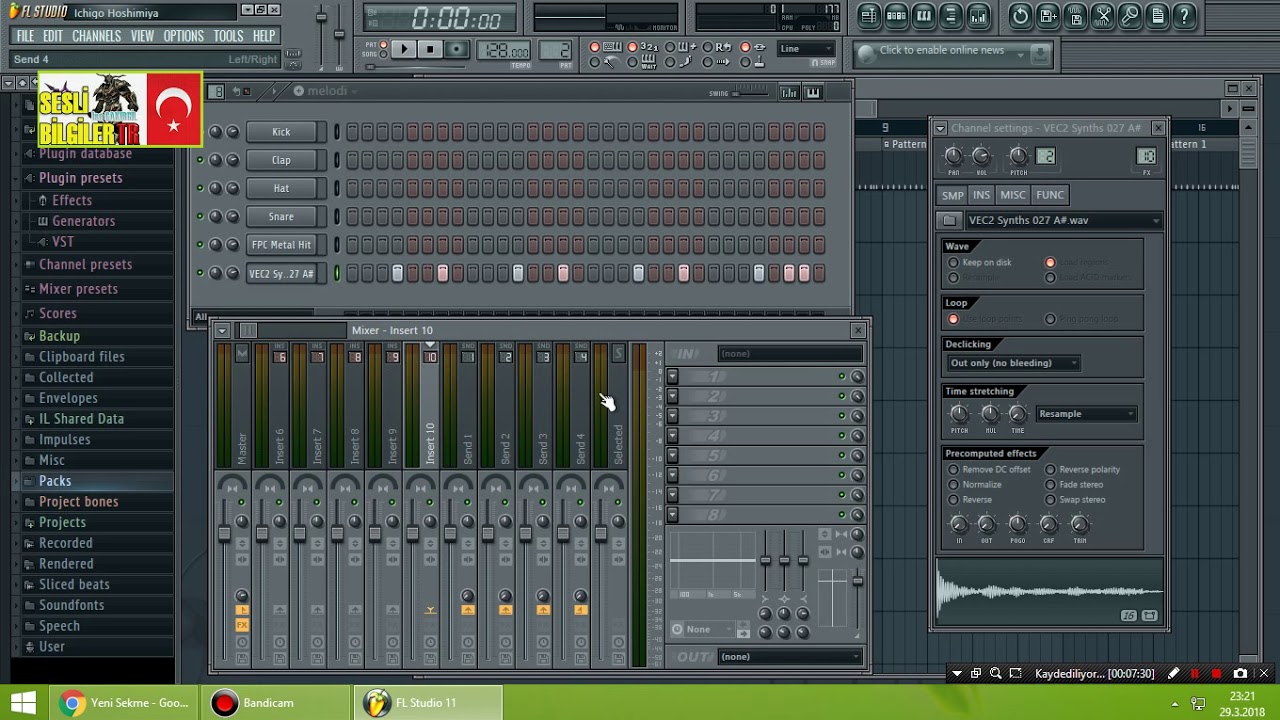
Task: Select the FPC Metal Hit channel button
Action: pyautogui.click(x=281, y=244)
